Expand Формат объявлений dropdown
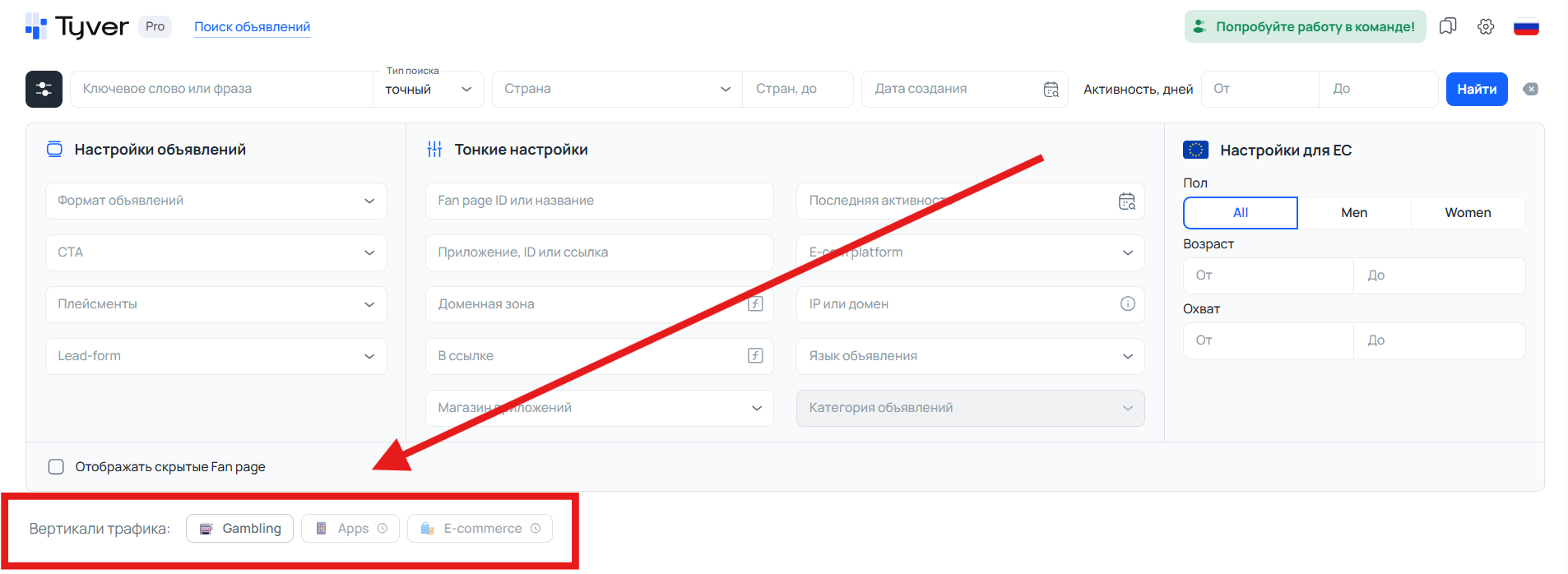This screenshot has height=574, width=1568. pos(216,201)
